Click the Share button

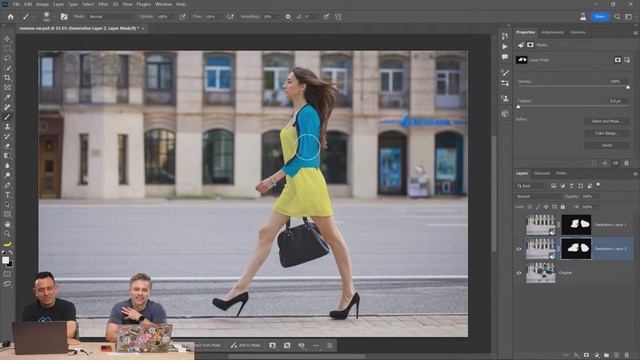[600, 17]
